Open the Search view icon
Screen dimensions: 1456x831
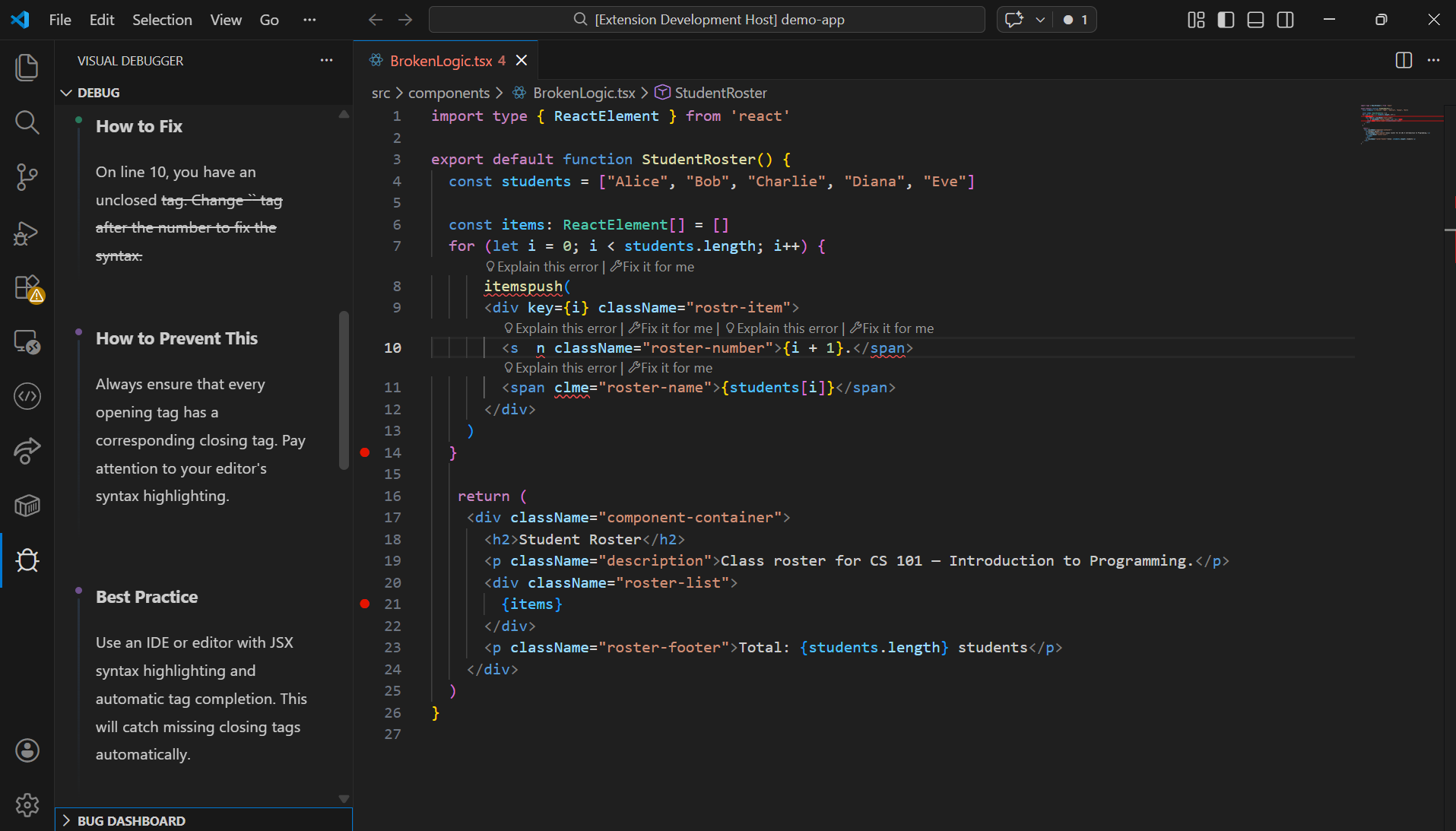tap(27, 122)
